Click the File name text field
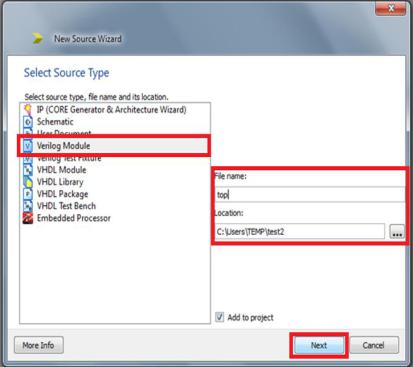413x367 pixels. [x=309, y=194]
